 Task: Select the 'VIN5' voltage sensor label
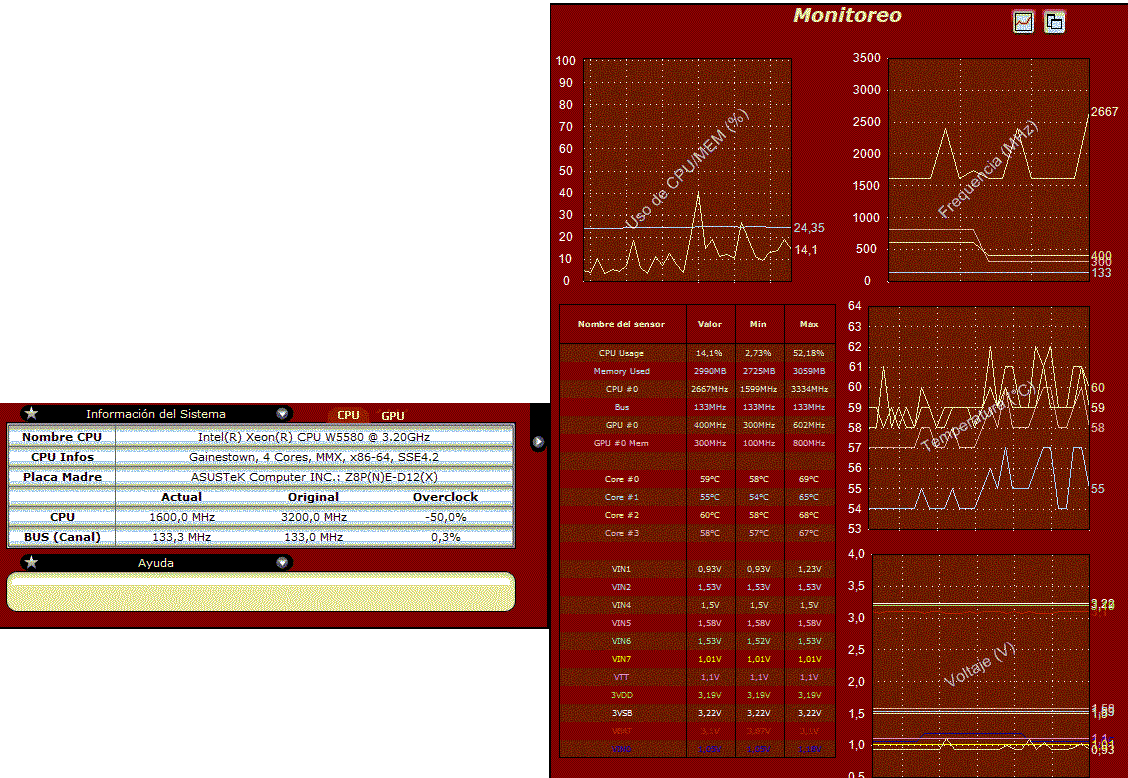(x=622, y=623)
